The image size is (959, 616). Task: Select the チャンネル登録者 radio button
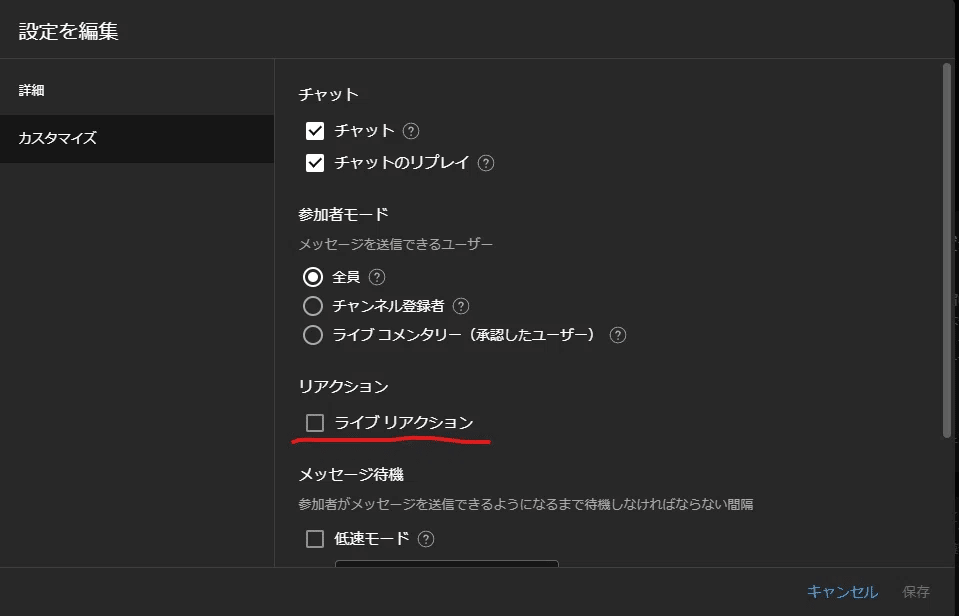pos(313,306)
